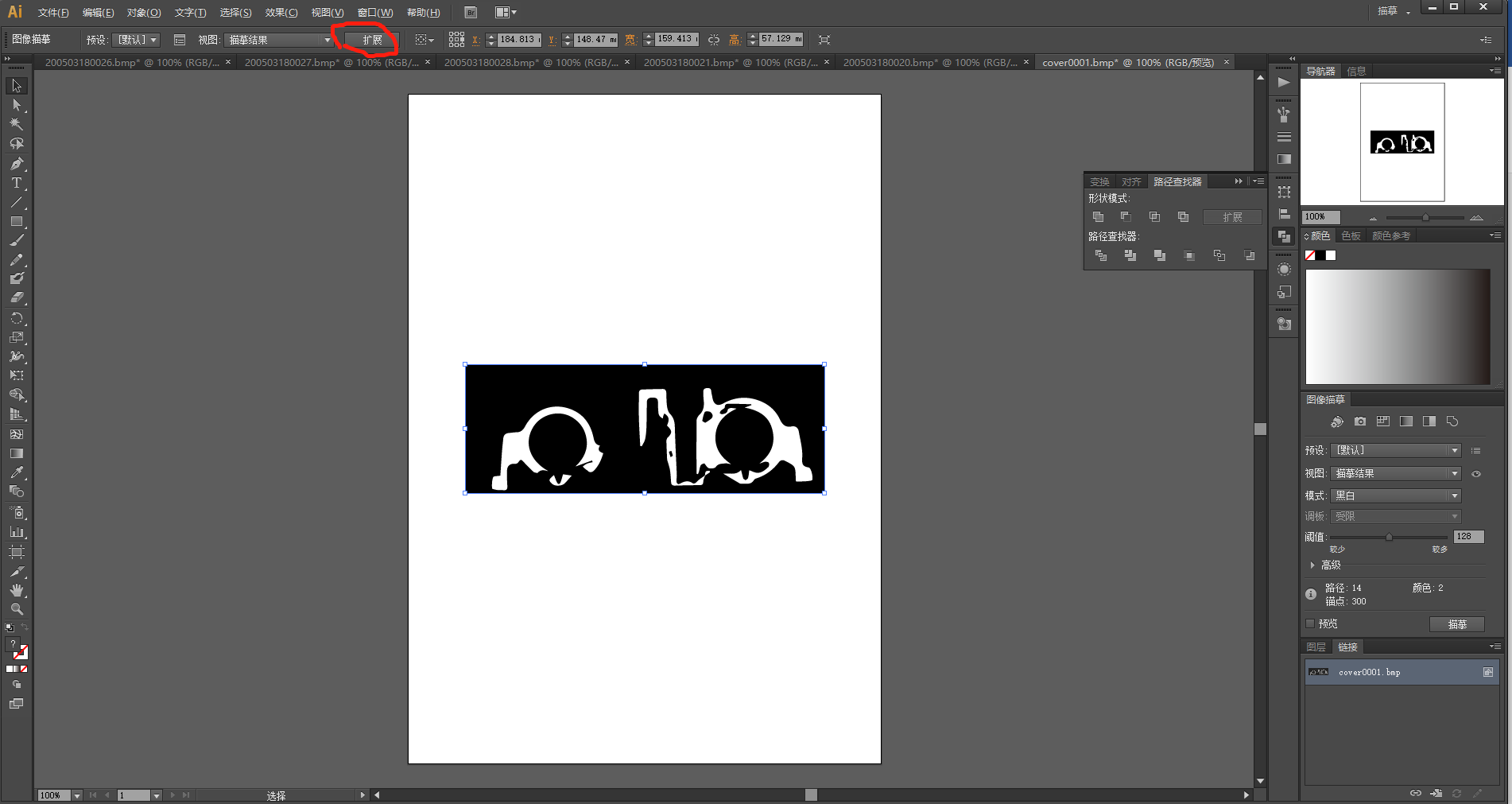The image size is (1512, 804).
Task: Click the Unite shape mode icon
Action: point(1098,217)
